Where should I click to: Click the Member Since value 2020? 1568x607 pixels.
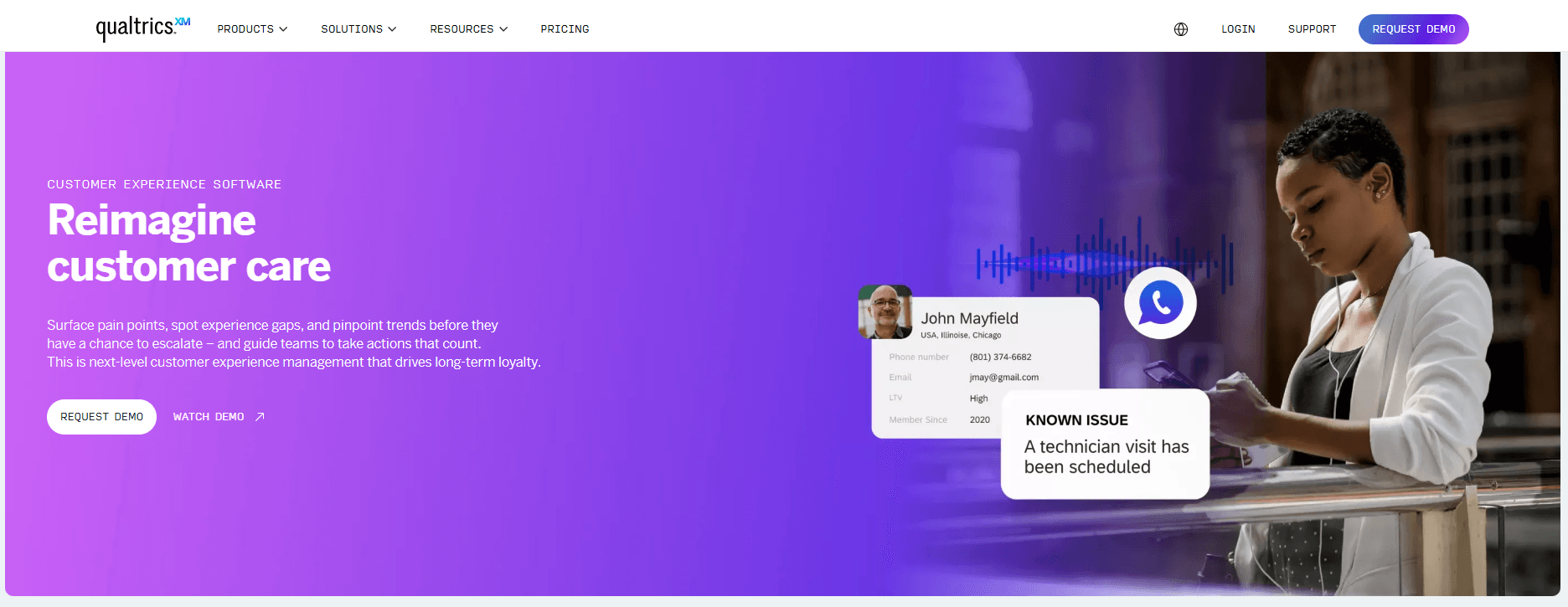(x=979, y=420)
